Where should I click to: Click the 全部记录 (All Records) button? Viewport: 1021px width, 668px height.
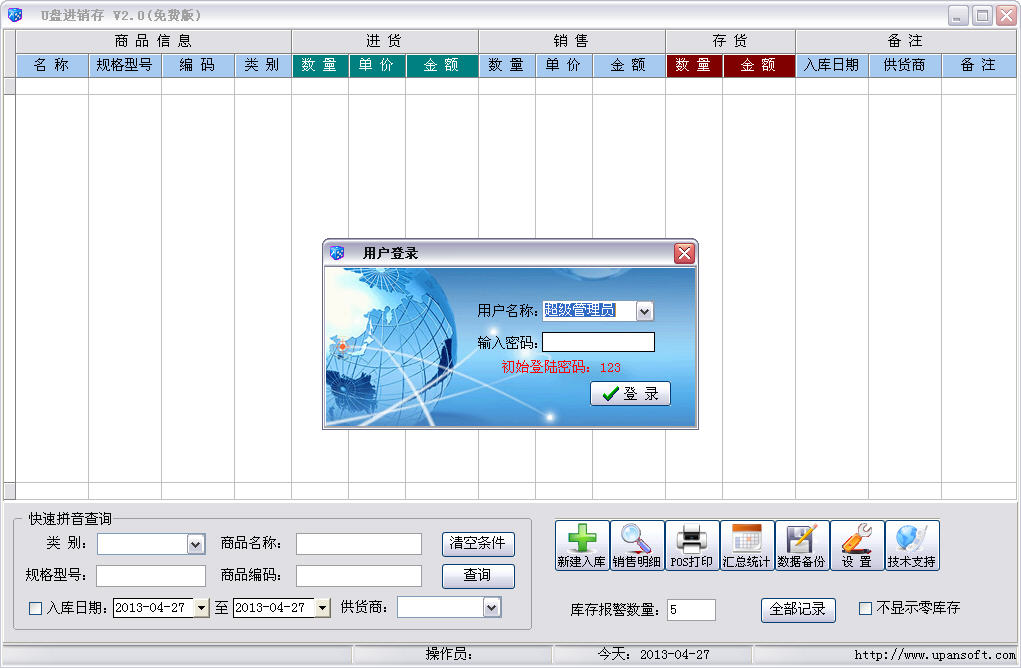[x=798, y=610]
